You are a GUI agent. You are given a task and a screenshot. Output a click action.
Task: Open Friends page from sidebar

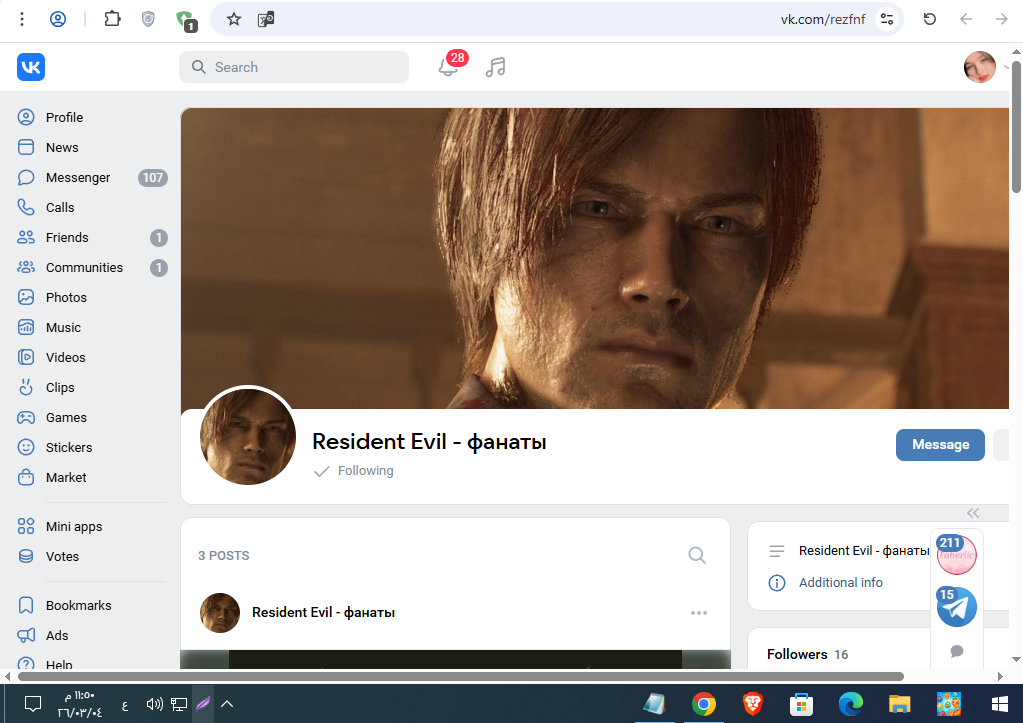67,238
